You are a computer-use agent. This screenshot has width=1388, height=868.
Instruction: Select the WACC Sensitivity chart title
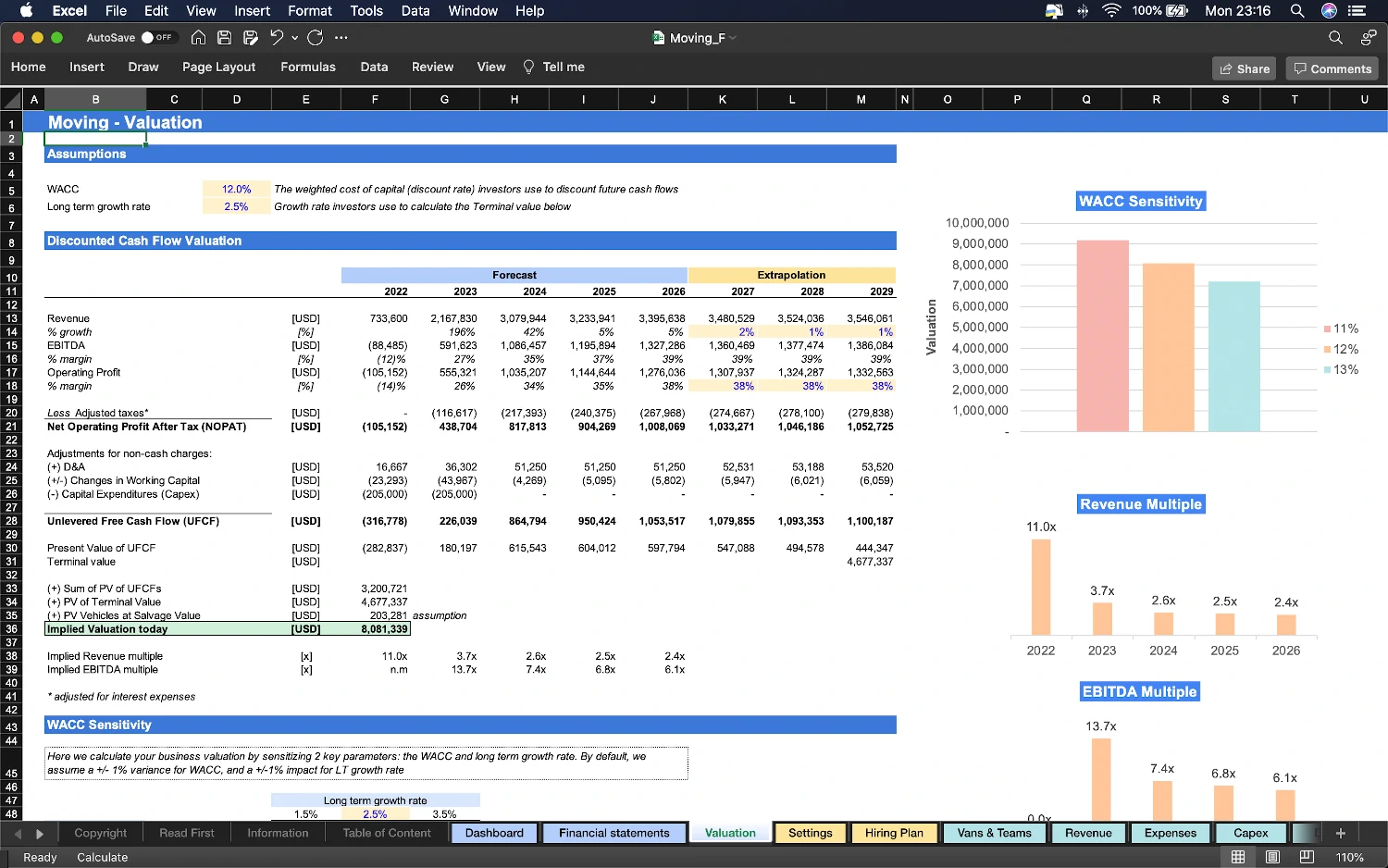pos(1141,202)
